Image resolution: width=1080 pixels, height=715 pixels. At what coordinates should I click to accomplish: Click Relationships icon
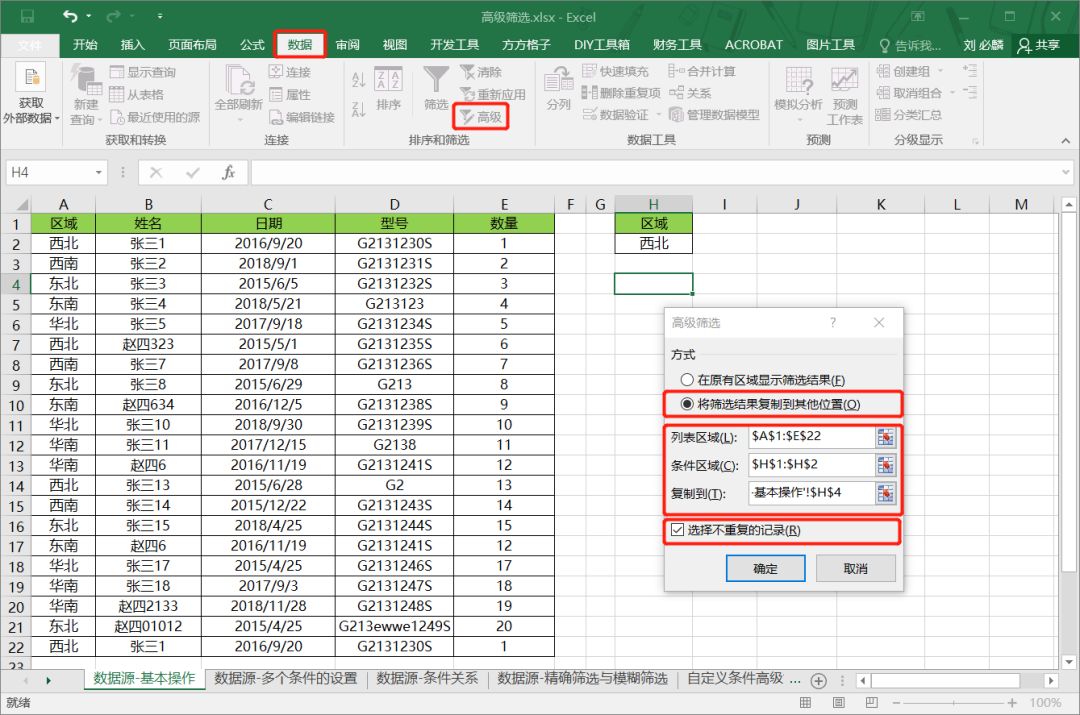coord(676,92)
